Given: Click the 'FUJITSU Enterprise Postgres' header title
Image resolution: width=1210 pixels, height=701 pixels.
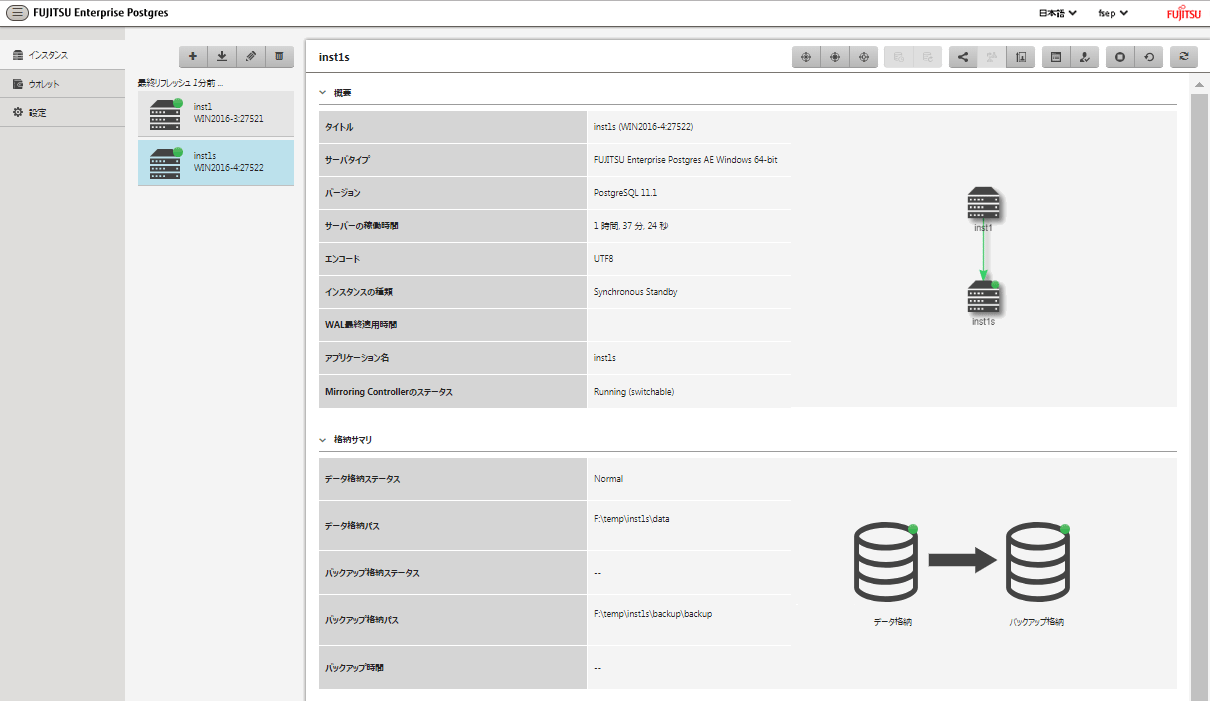Looking at the screenshot, I should [x=101, y=13].
